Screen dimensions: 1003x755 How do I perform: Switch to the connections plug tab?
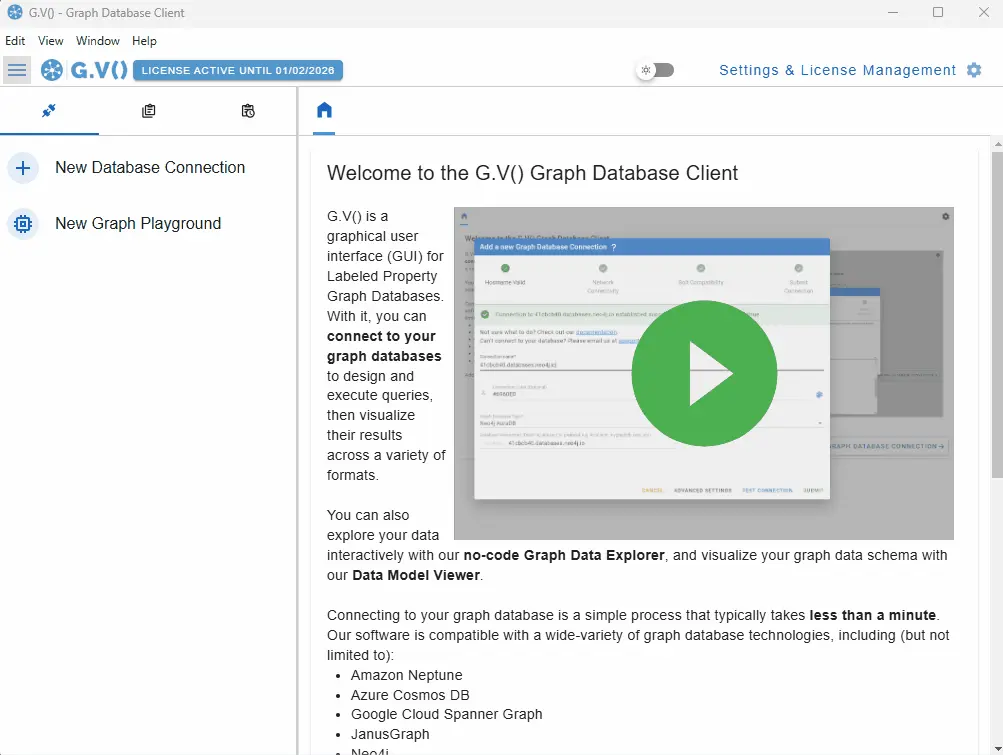point(48,111)
